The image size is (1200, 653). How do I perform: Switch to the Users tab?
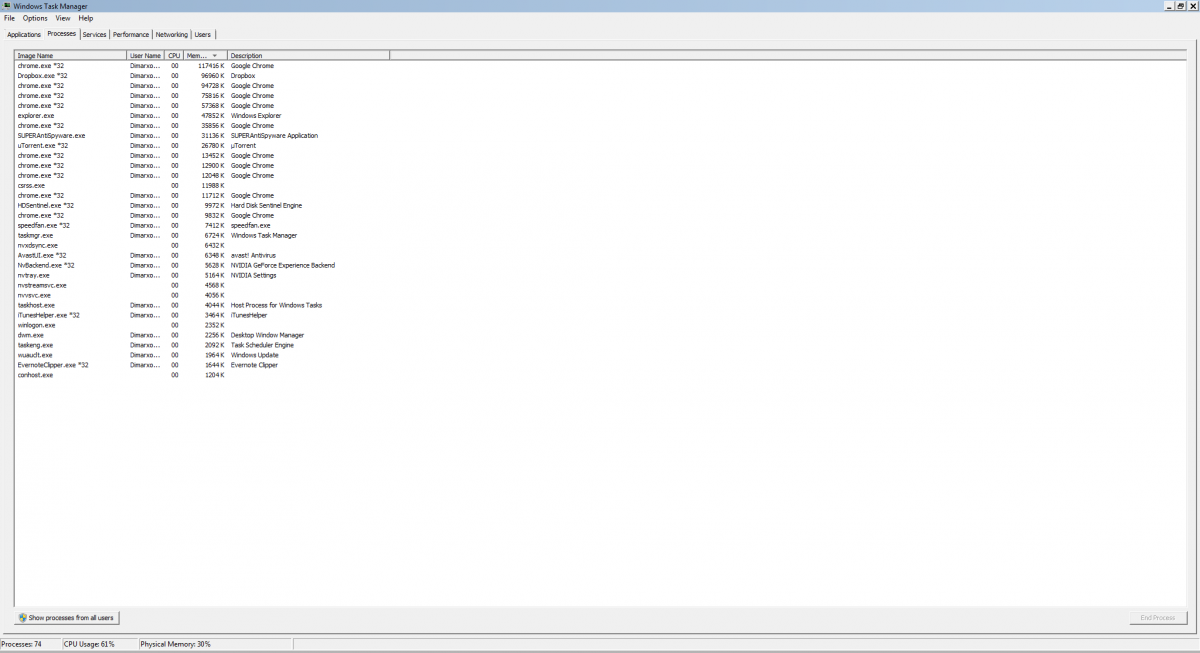pos(203,35)
